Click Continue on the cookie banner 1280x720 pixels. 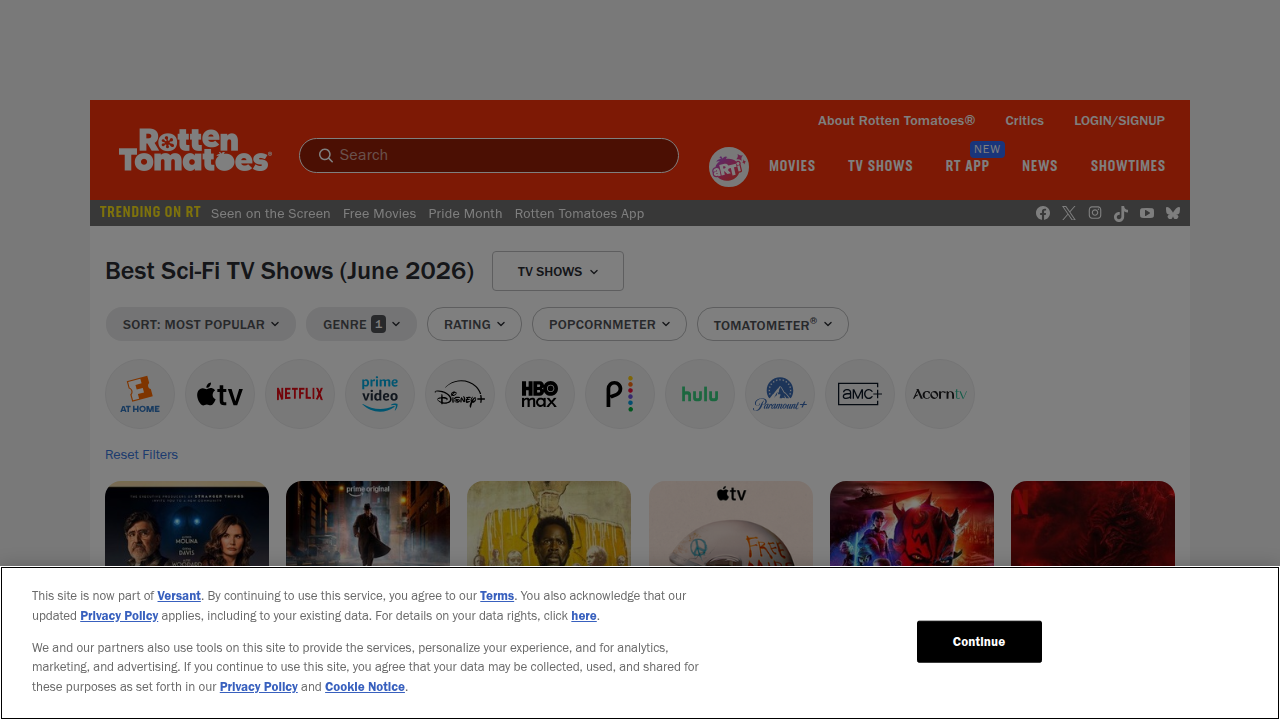click(x=979, y=641)
